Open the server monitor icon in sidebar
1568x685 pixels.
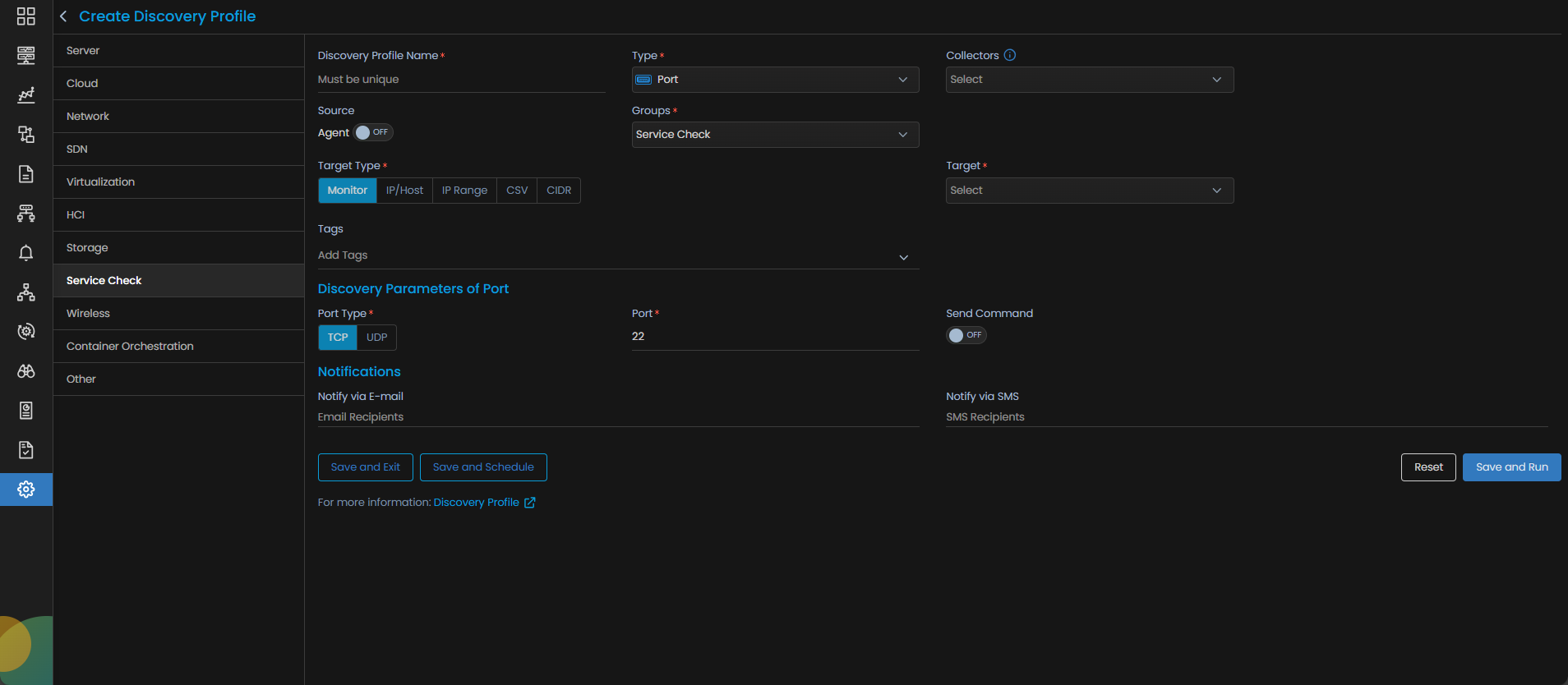pyautogui.click(x=26, y=56)
